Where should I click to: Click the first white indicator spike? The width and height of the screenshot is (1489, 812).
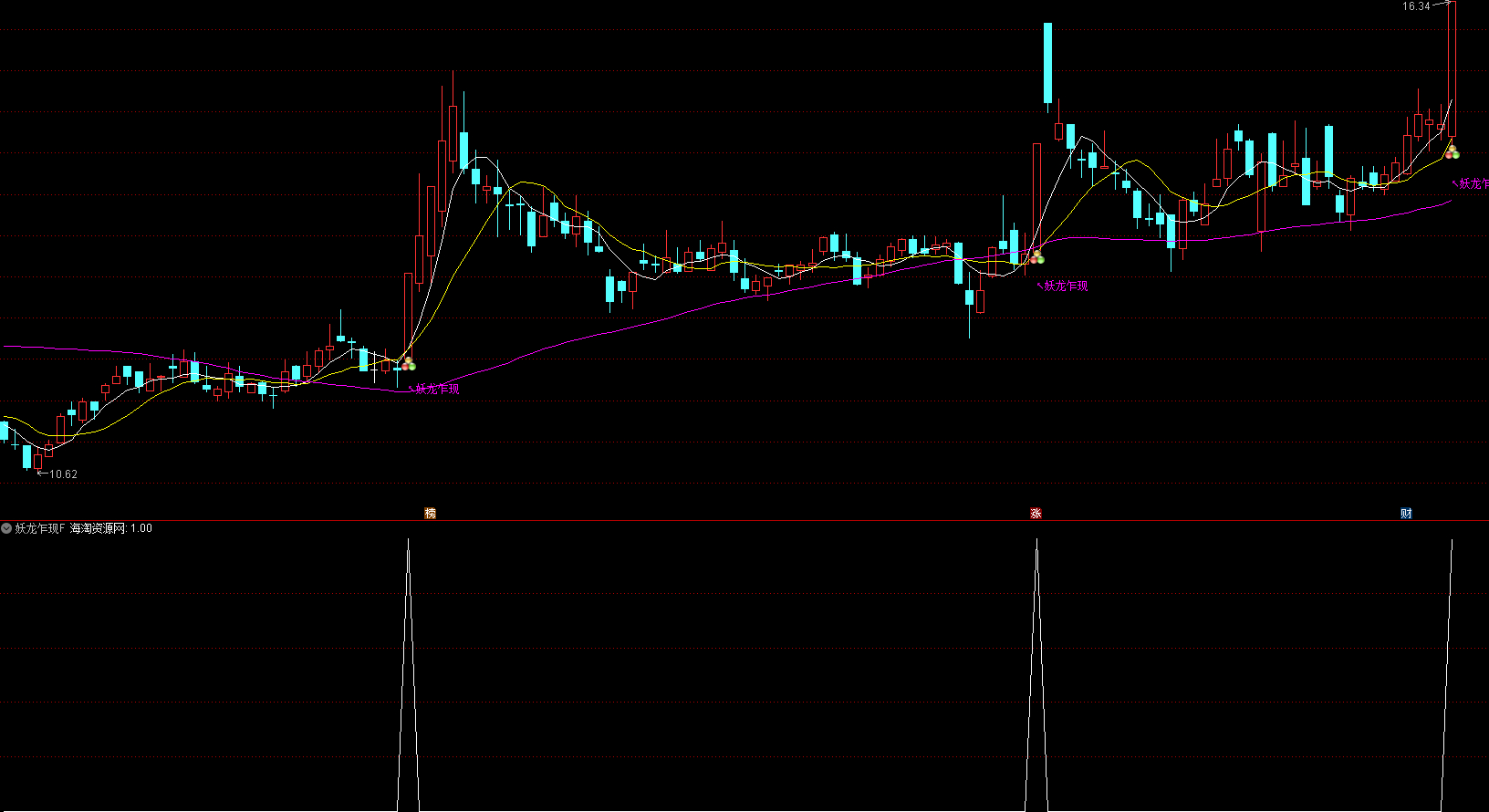[x=408, y=675]
